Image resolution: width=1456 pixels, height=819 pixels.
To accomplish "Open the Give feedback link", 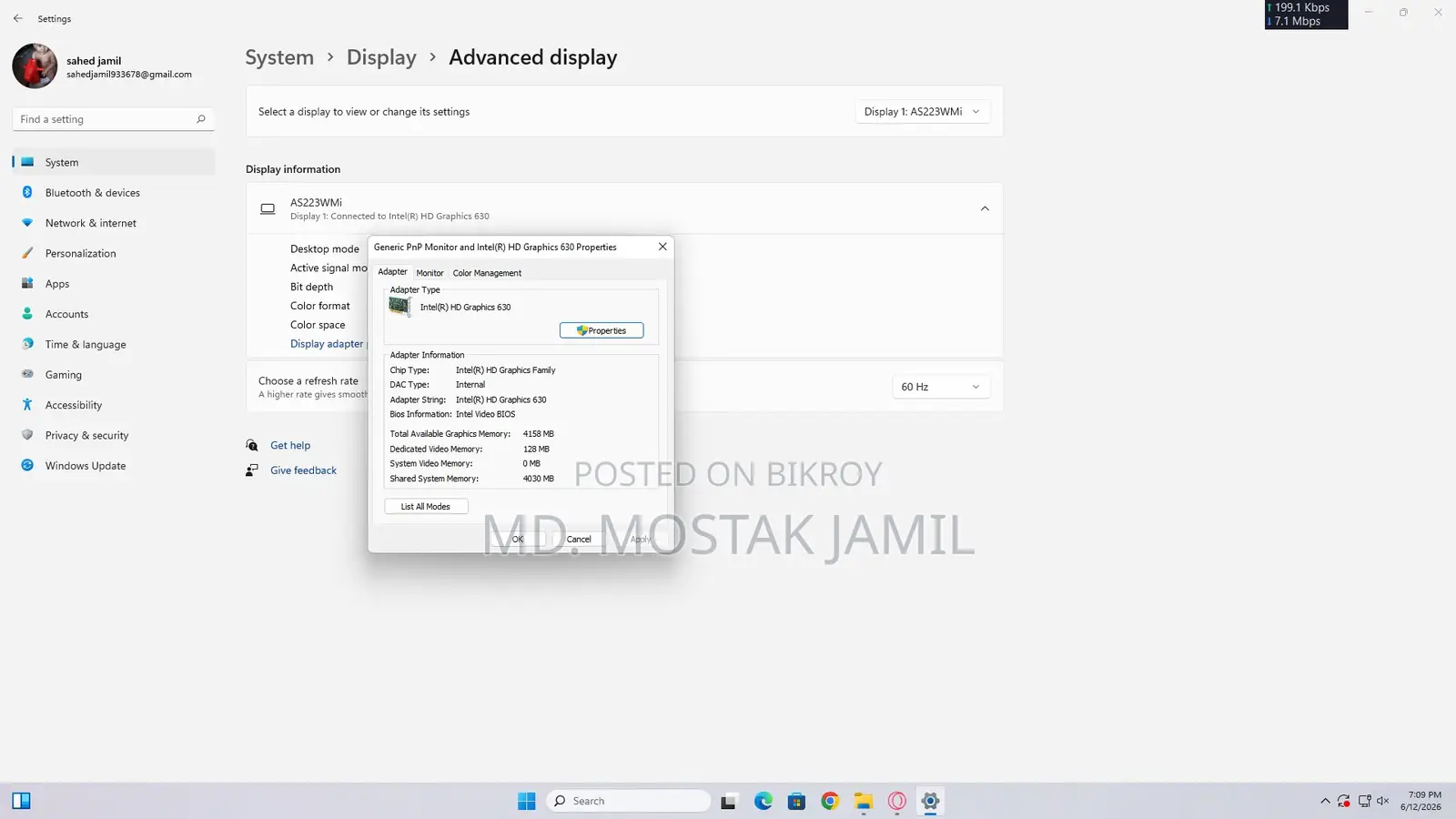I will point(303,470).
